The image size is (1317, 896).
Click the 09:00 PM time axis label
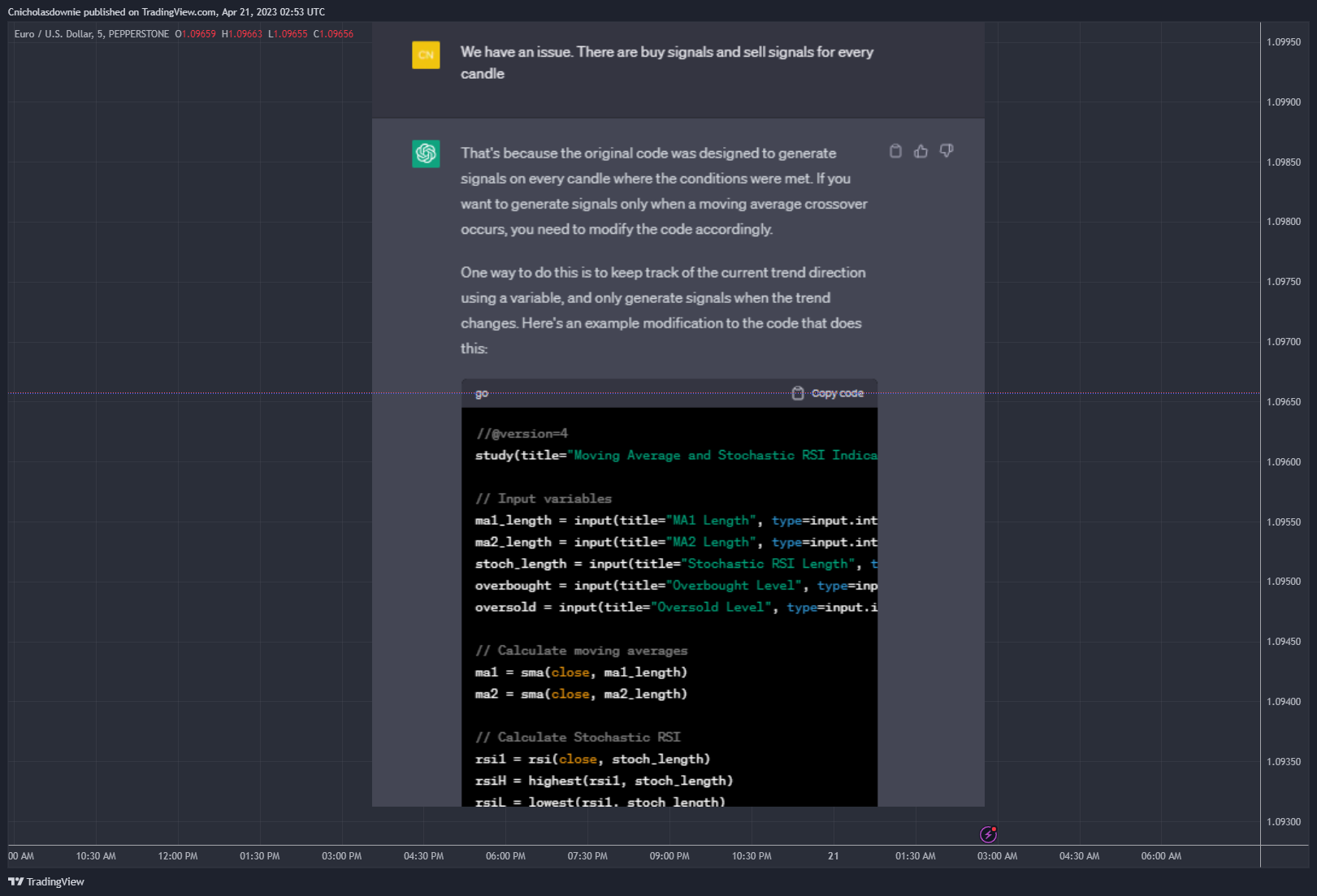(x=669, y=856)
